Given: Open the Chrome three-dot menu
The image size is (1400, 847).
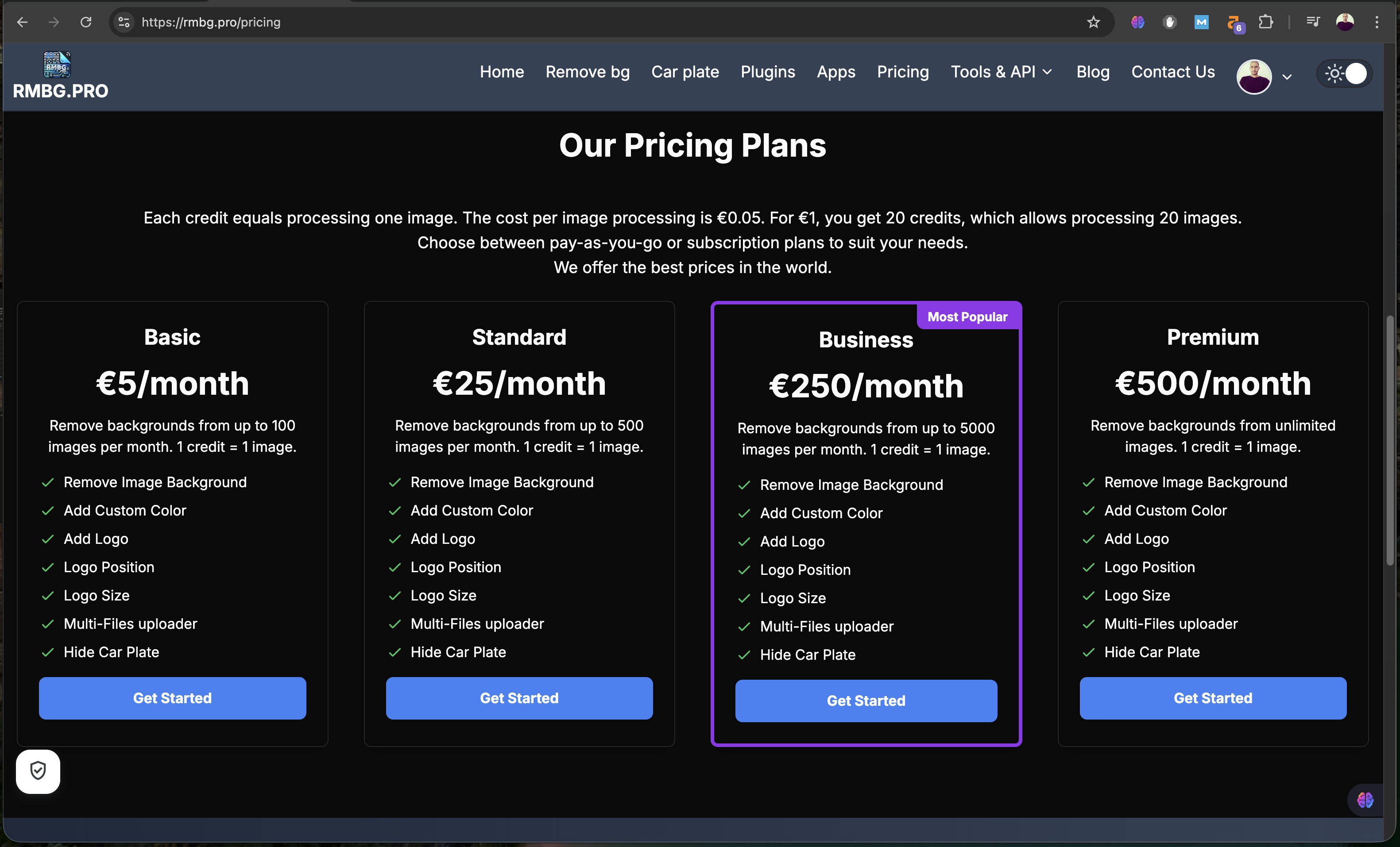Looking at the screenshot, I should pos(1377,22).
